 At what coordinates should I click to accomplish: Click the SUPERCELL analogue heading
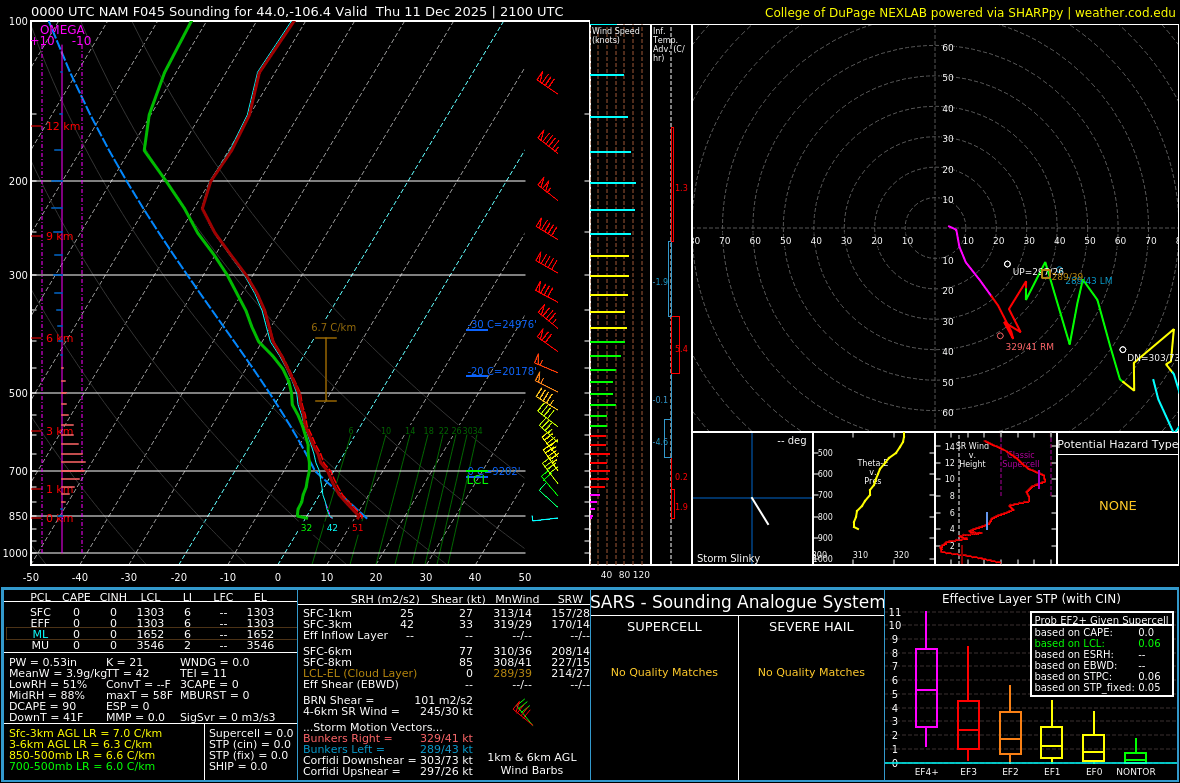pyautogui.click(x=664, y=627)
